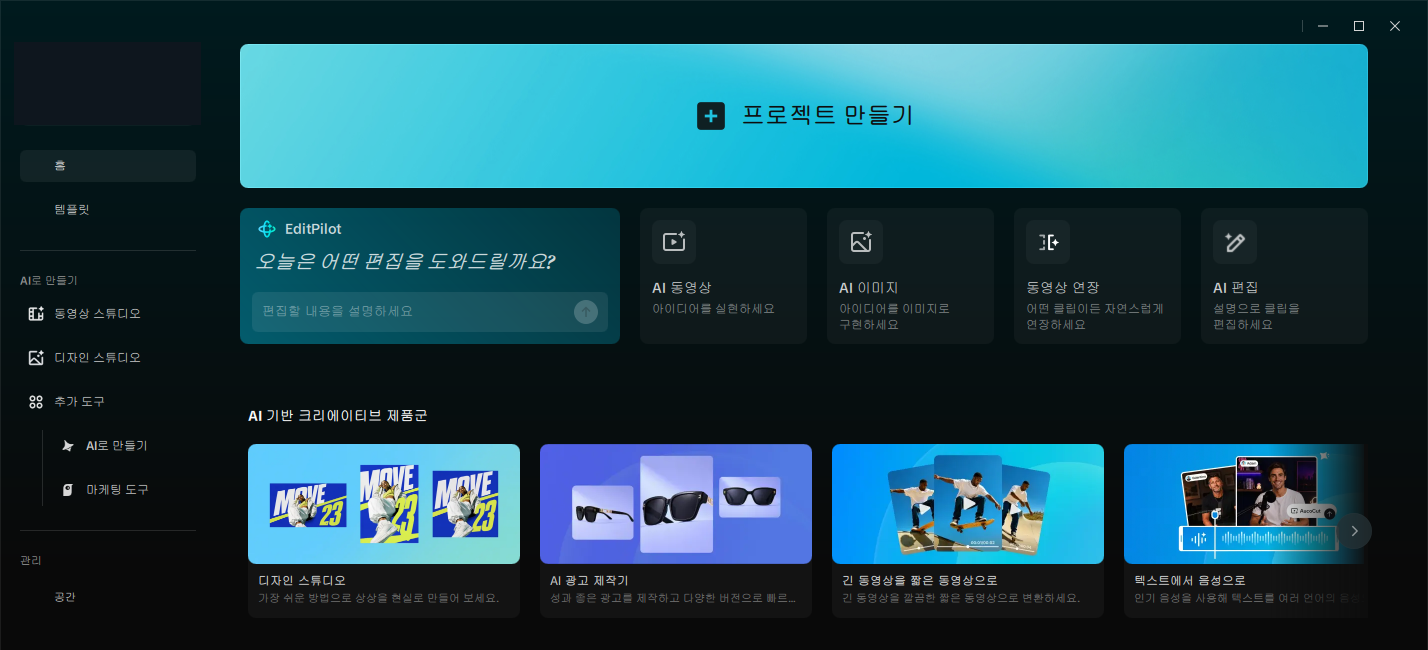The height and width of the screenshot is (650, 1428).
Task: Open the 홈 page in the sidebar
Action: tap(108, 166)
